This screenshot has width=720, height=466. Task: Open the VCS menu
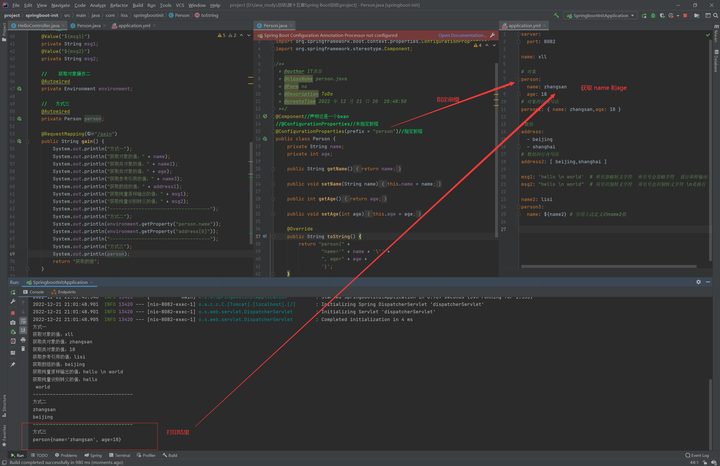pos(180,6)
